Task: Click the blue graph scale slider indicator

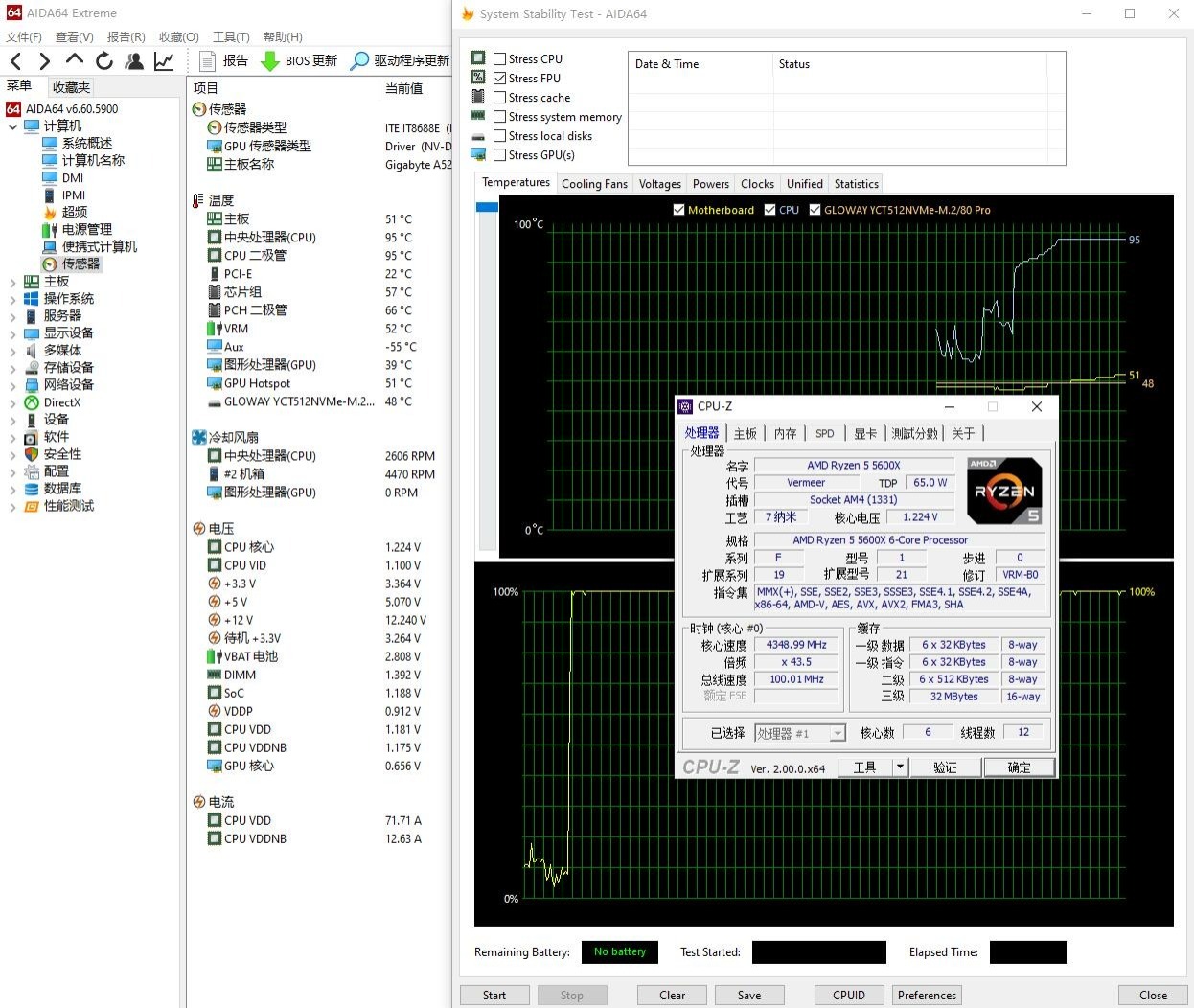Action: (487, 207)
